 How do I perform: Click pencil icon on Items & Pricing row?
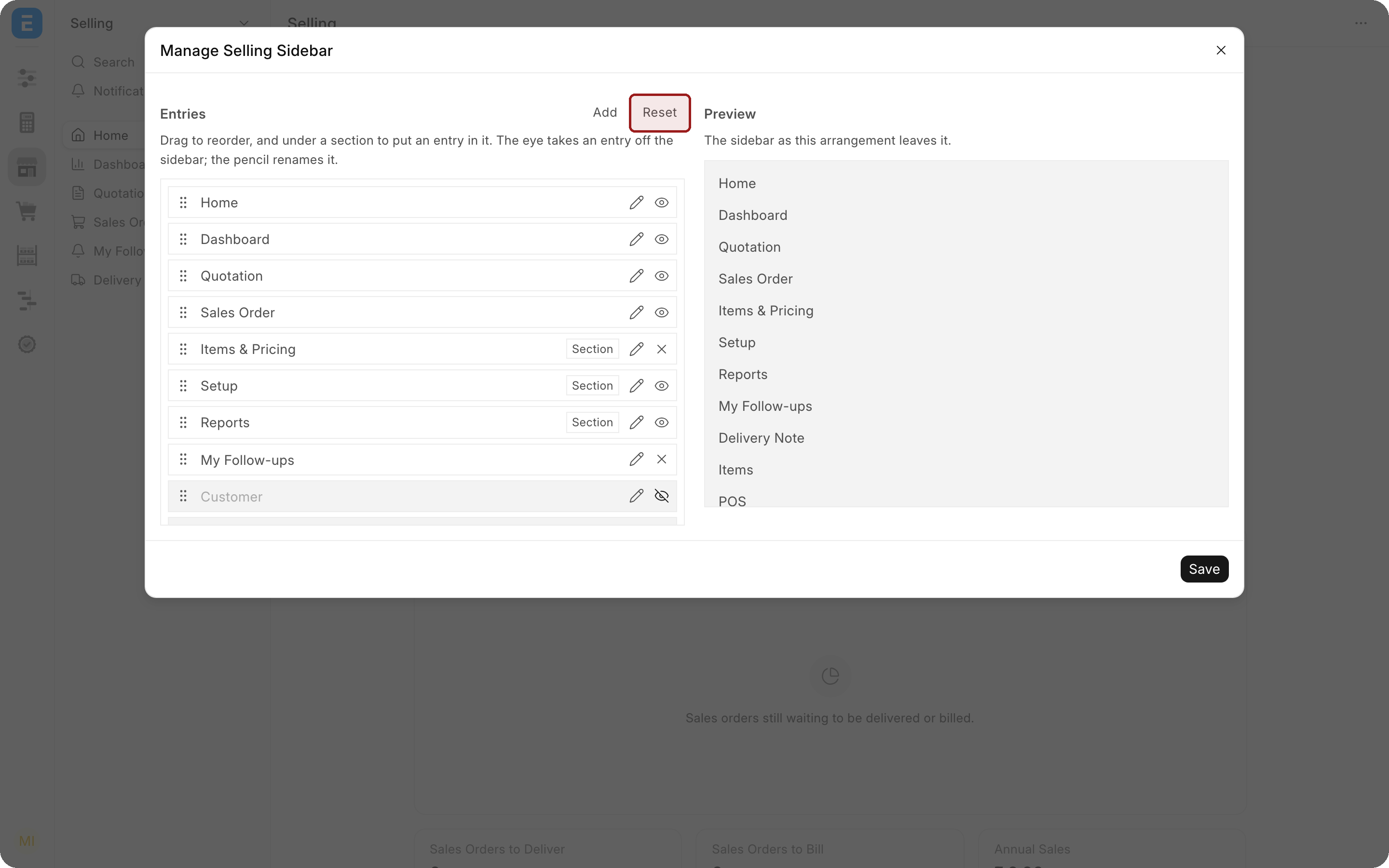636,349
